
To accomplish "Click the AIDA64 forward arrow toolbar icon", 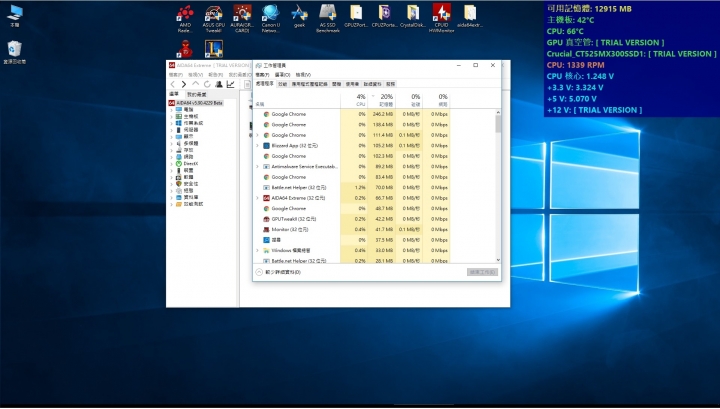I will point(184,84).
